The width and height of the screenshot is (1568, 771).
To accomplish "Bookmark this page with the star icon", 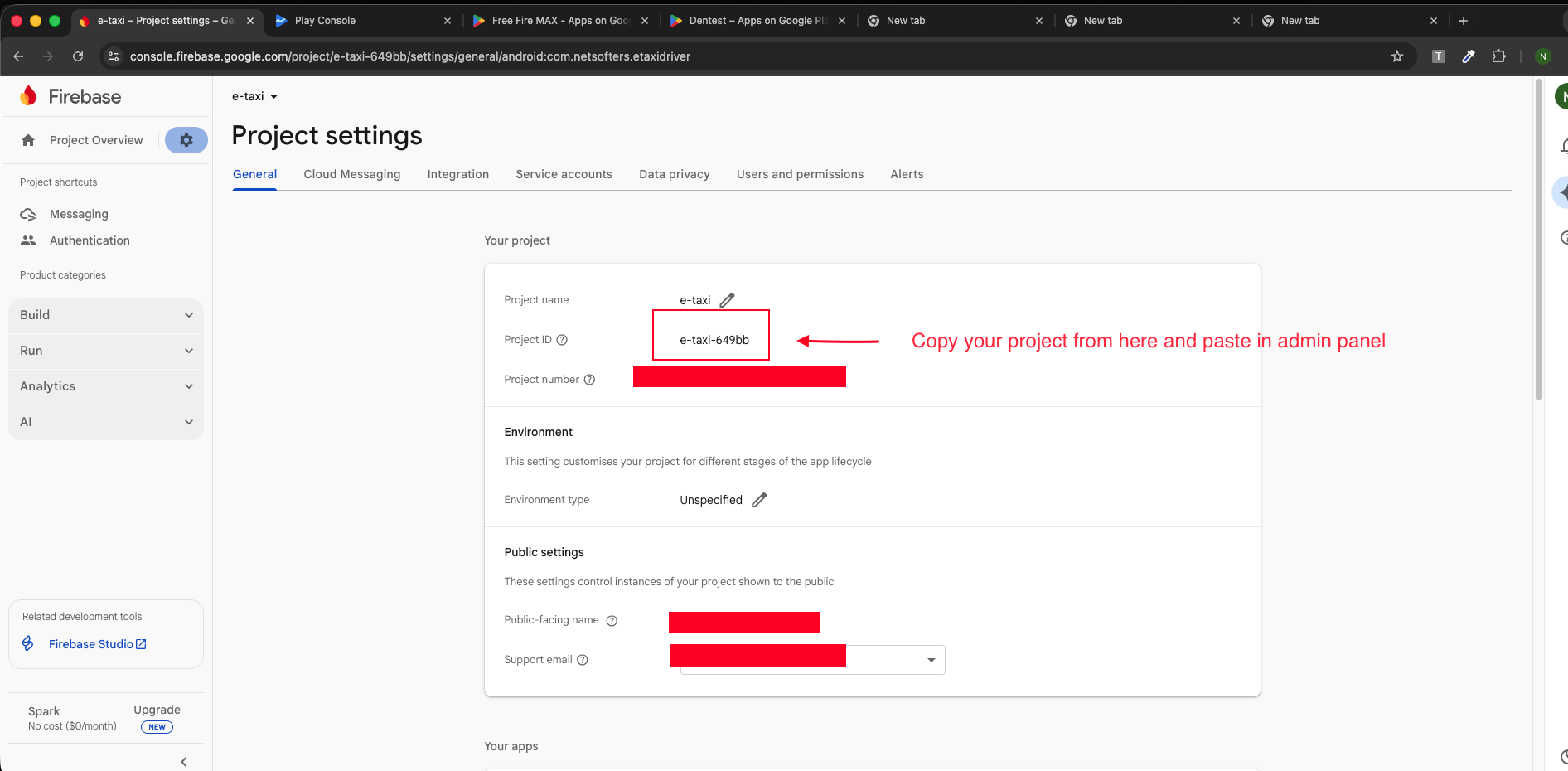I will click(1397, 56).
